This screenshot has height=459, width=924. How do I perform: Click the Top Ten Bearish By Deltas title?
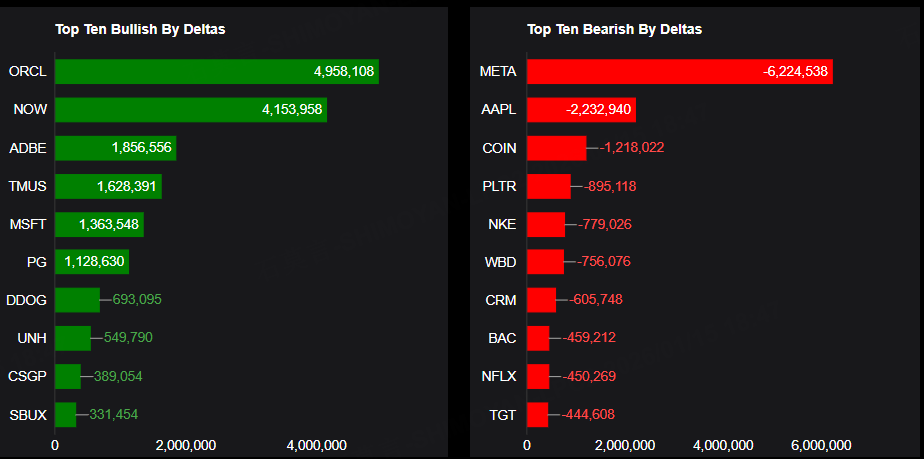[x=614, y=29]
